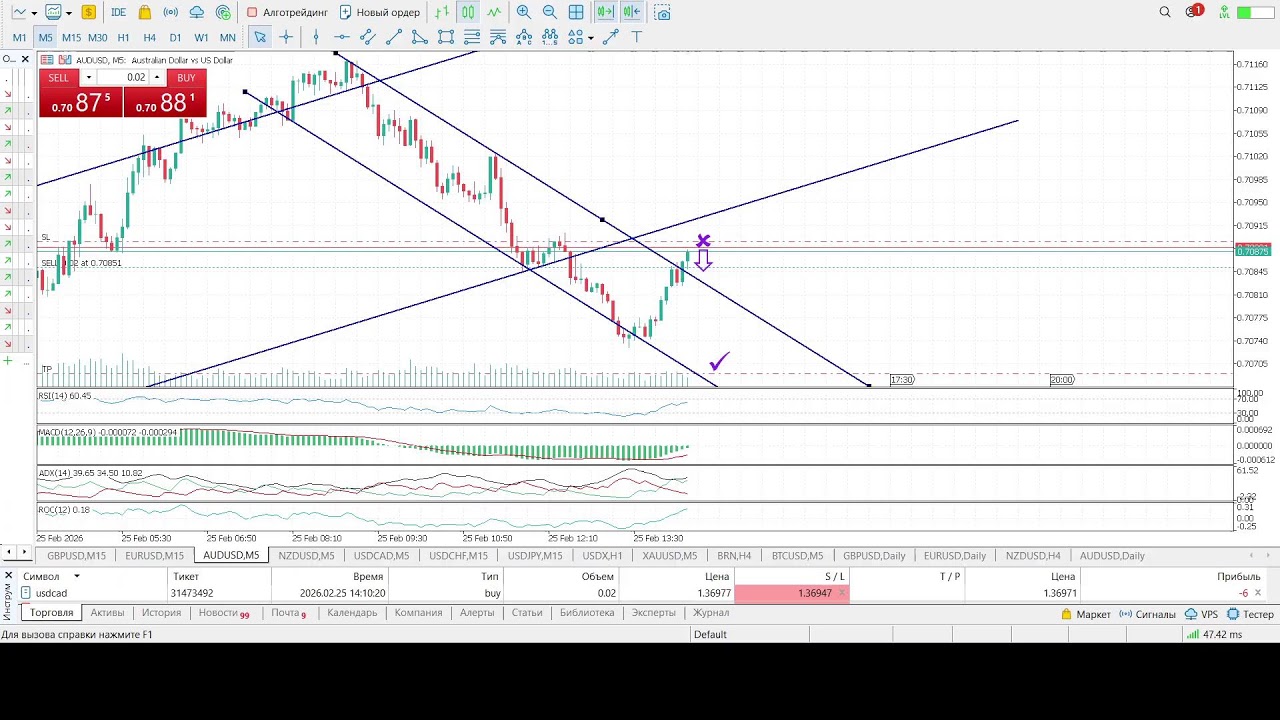Open the search magnifier icon
This screenshot has width=1280, height=720.
tap(1165, 12)
